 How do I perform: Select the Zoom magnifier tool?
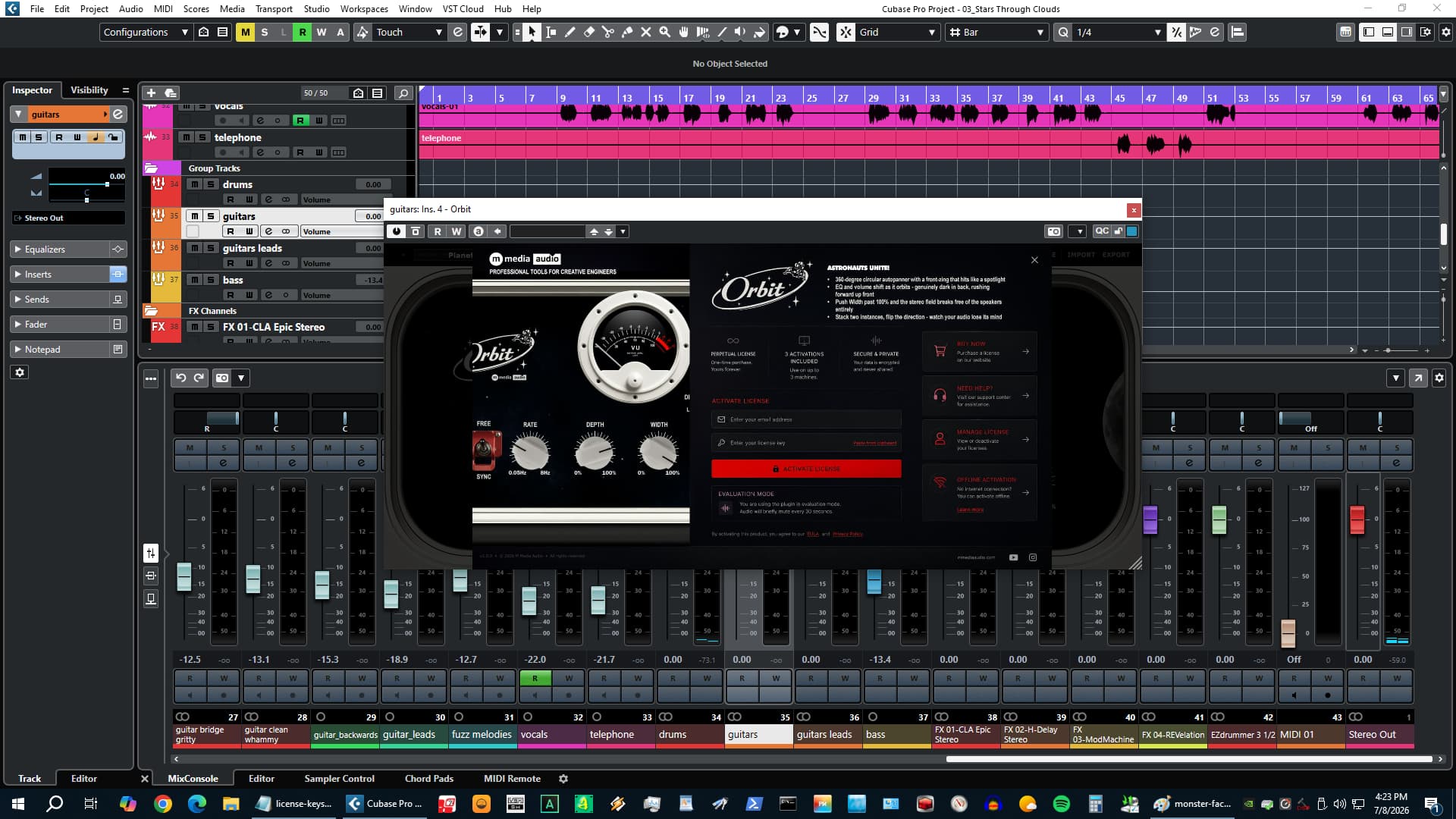[664, 32]
